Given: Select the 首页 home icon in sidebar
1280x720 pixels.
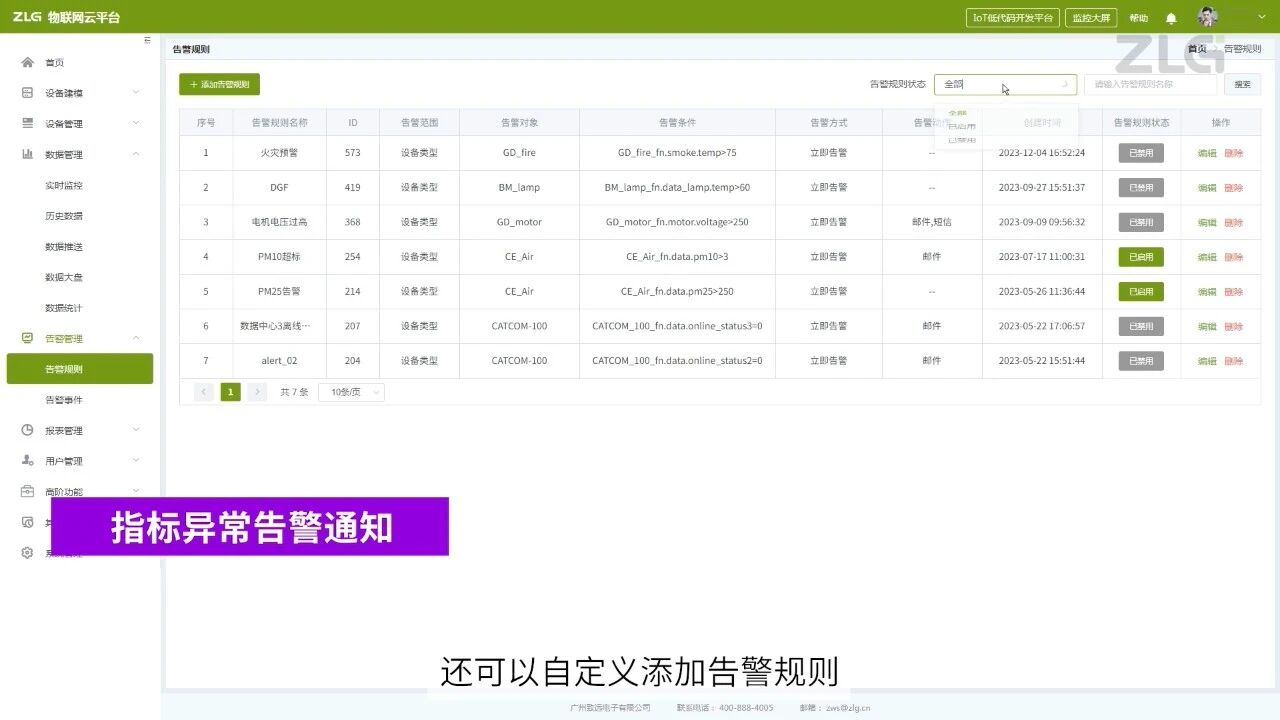Looking at the screenshot, I should pos(26,62).
